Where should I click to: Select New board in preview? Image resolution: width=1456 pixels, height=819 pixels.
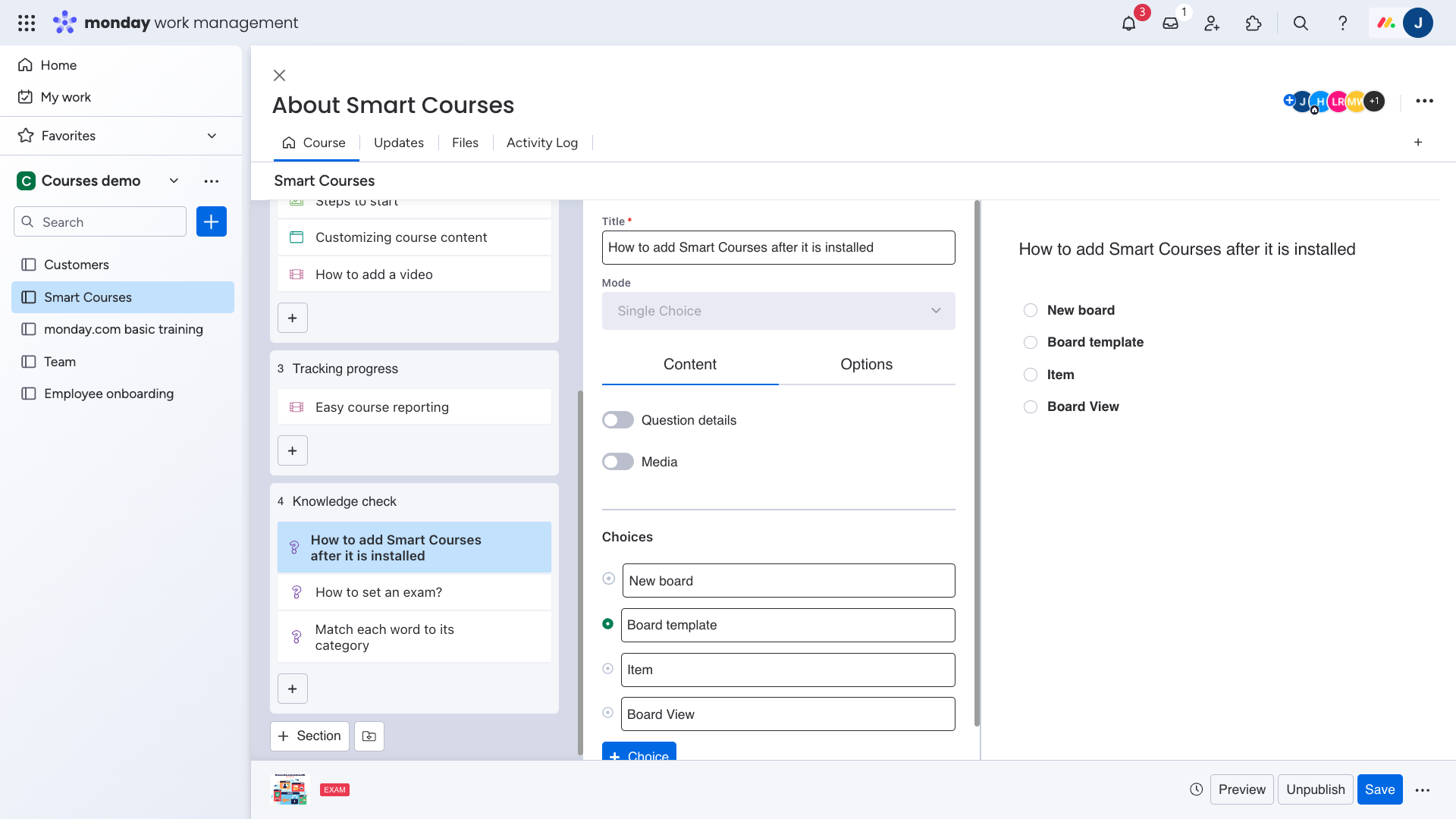[x=1031, y=310]
